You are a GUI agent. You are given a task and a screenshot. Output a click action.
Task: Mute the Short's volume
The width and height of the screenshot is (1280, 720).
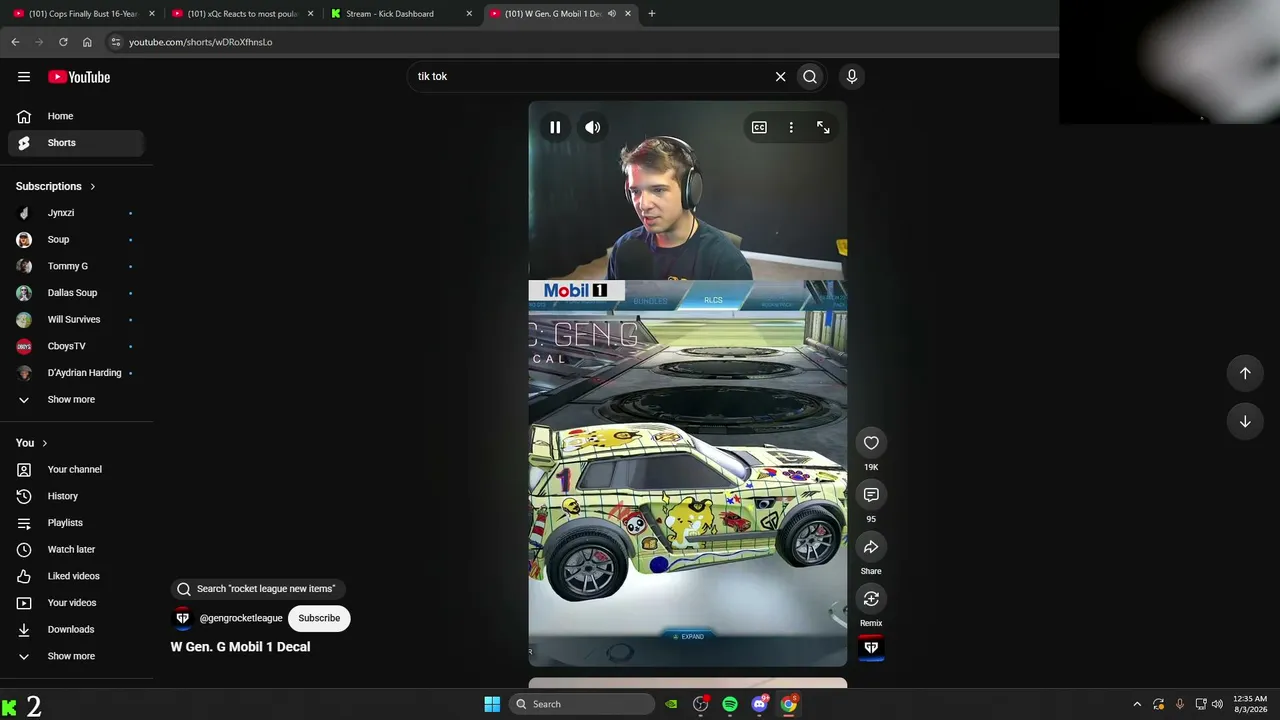(x=593, y=128)
